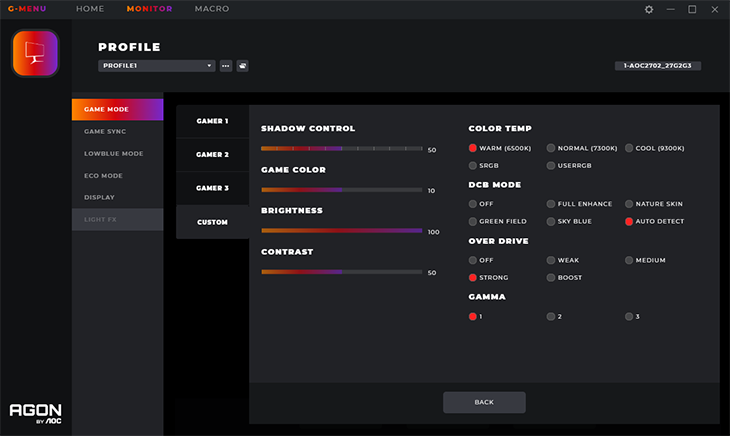
Task: Click the Back button
Action: tap(484, 402)
